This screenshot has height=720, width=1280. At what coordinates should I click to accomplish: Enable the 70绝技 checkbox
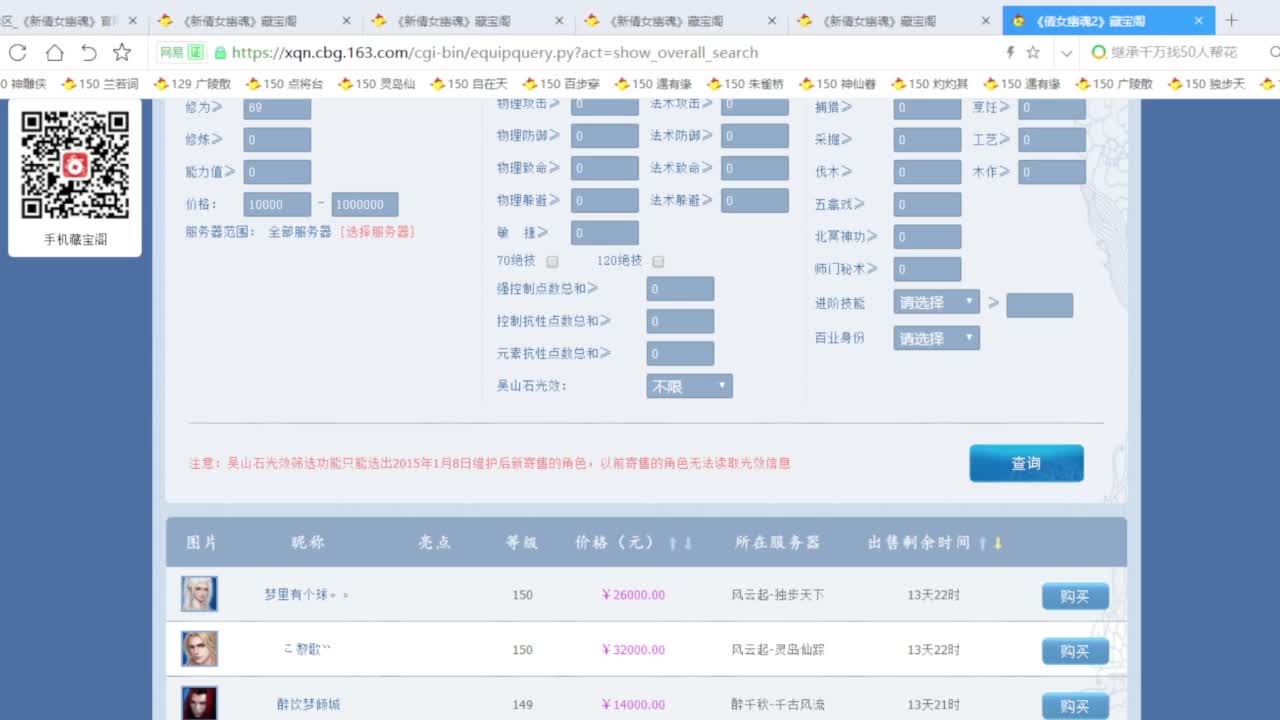point(552,261)
